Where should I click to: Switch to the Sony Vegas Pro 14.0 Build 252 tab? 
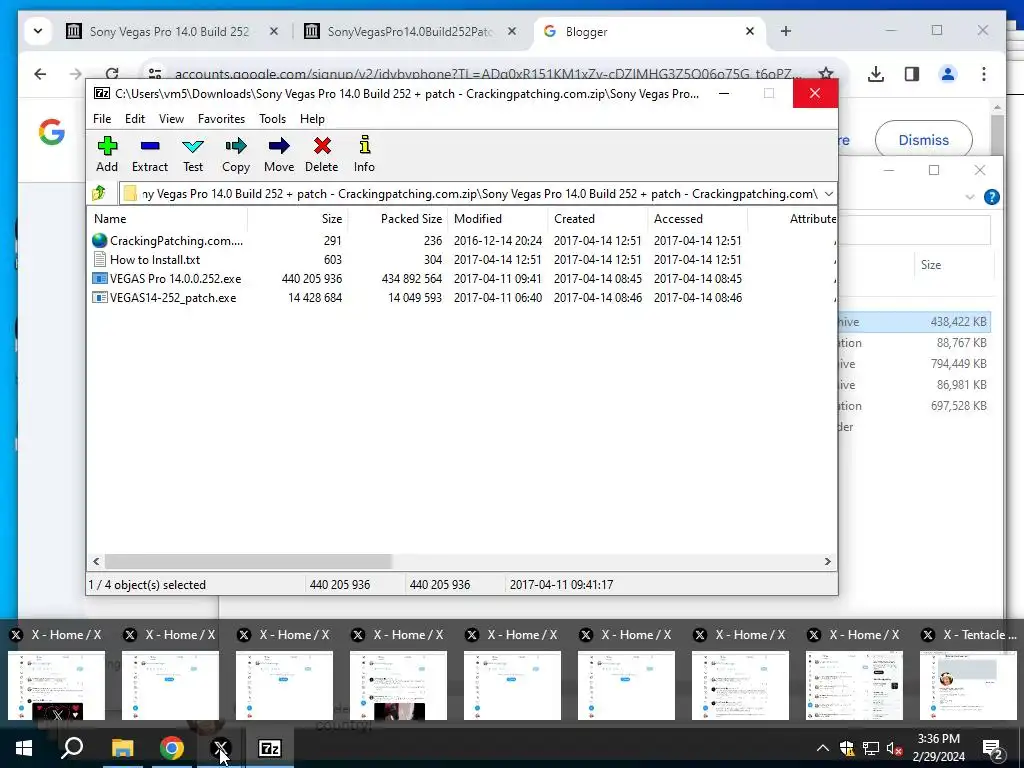click(x=169, y=31)
